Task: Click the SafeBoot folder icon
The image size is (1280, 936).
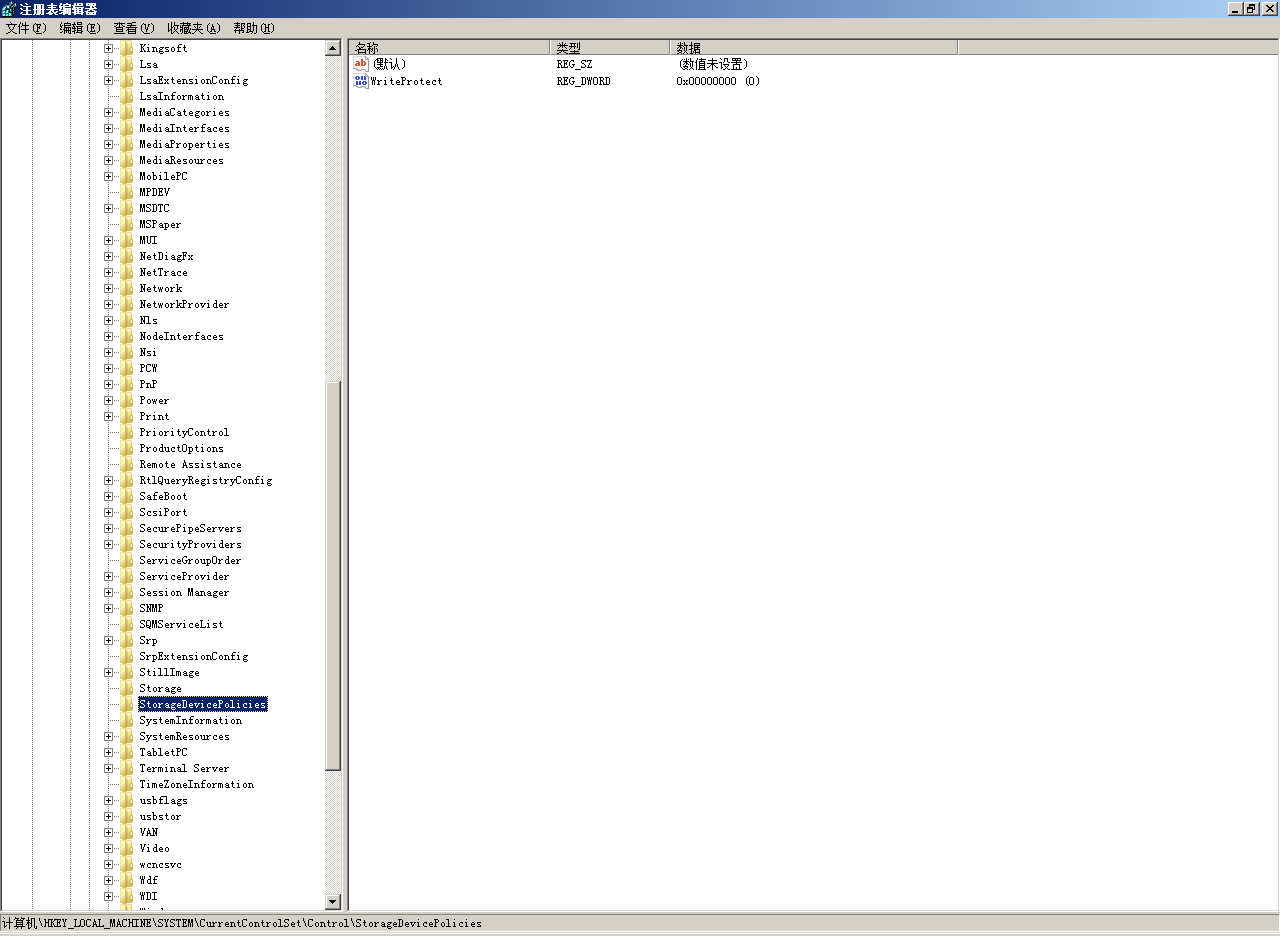Action: [x=126, y=496]
